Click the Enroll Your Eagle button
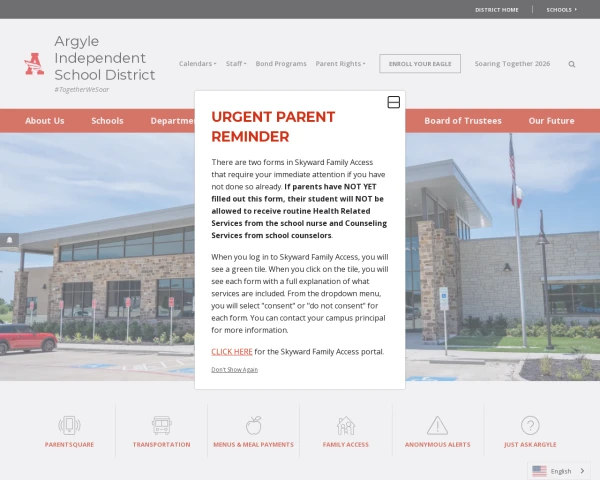 coord(420,64)
